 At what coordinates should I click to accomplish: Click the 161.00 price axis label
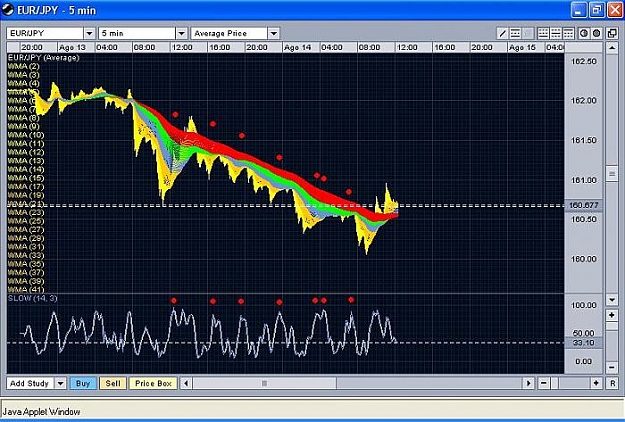(584, 180)
